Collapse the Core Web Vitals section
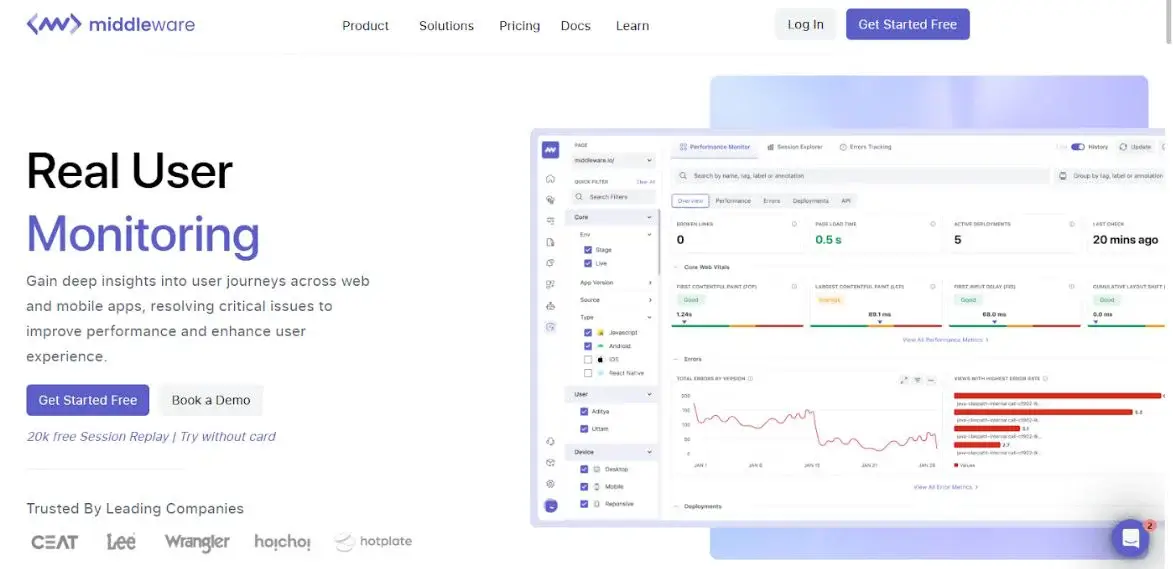Screen dimensions: 1173x569 [x=676, y=267]
